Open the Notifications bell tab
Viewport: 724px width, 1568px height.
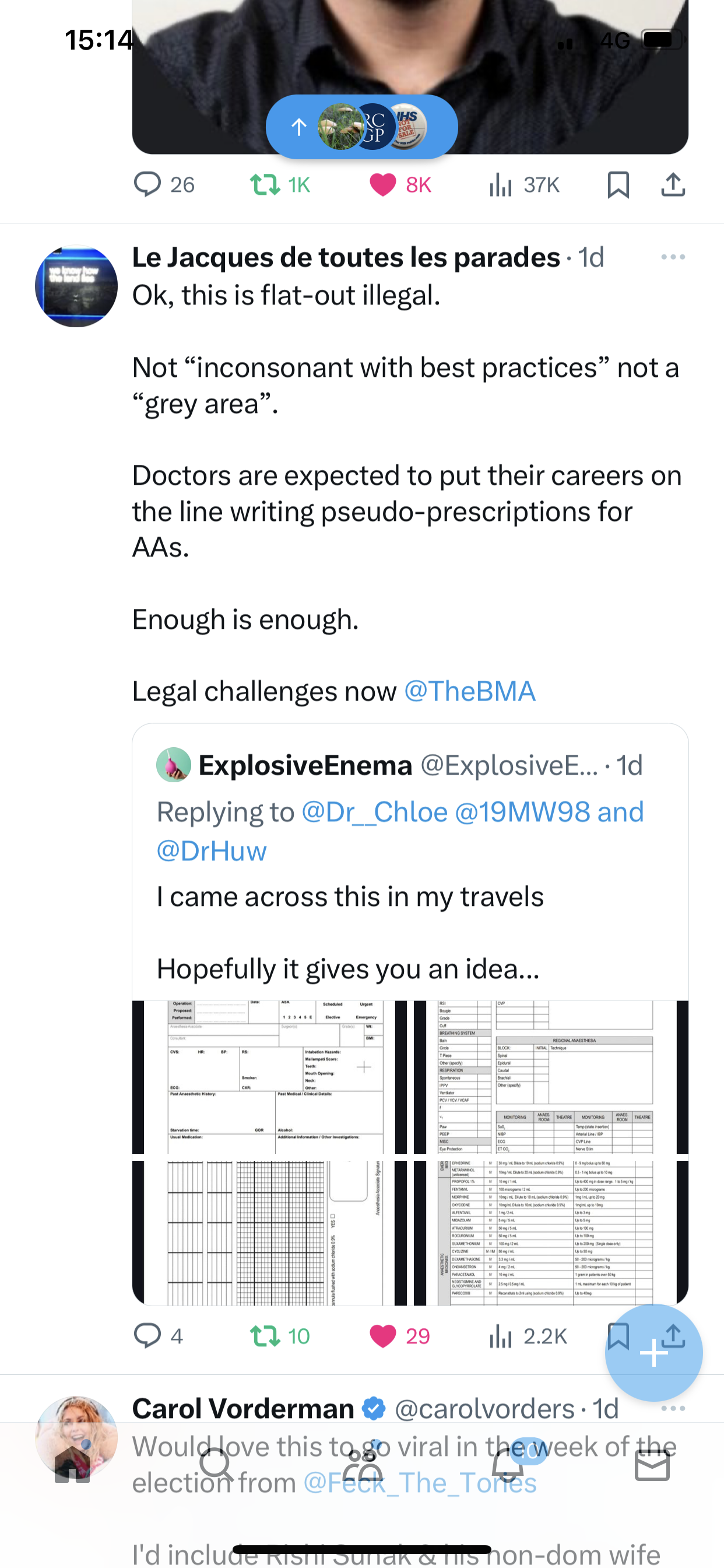point(508,1464)
